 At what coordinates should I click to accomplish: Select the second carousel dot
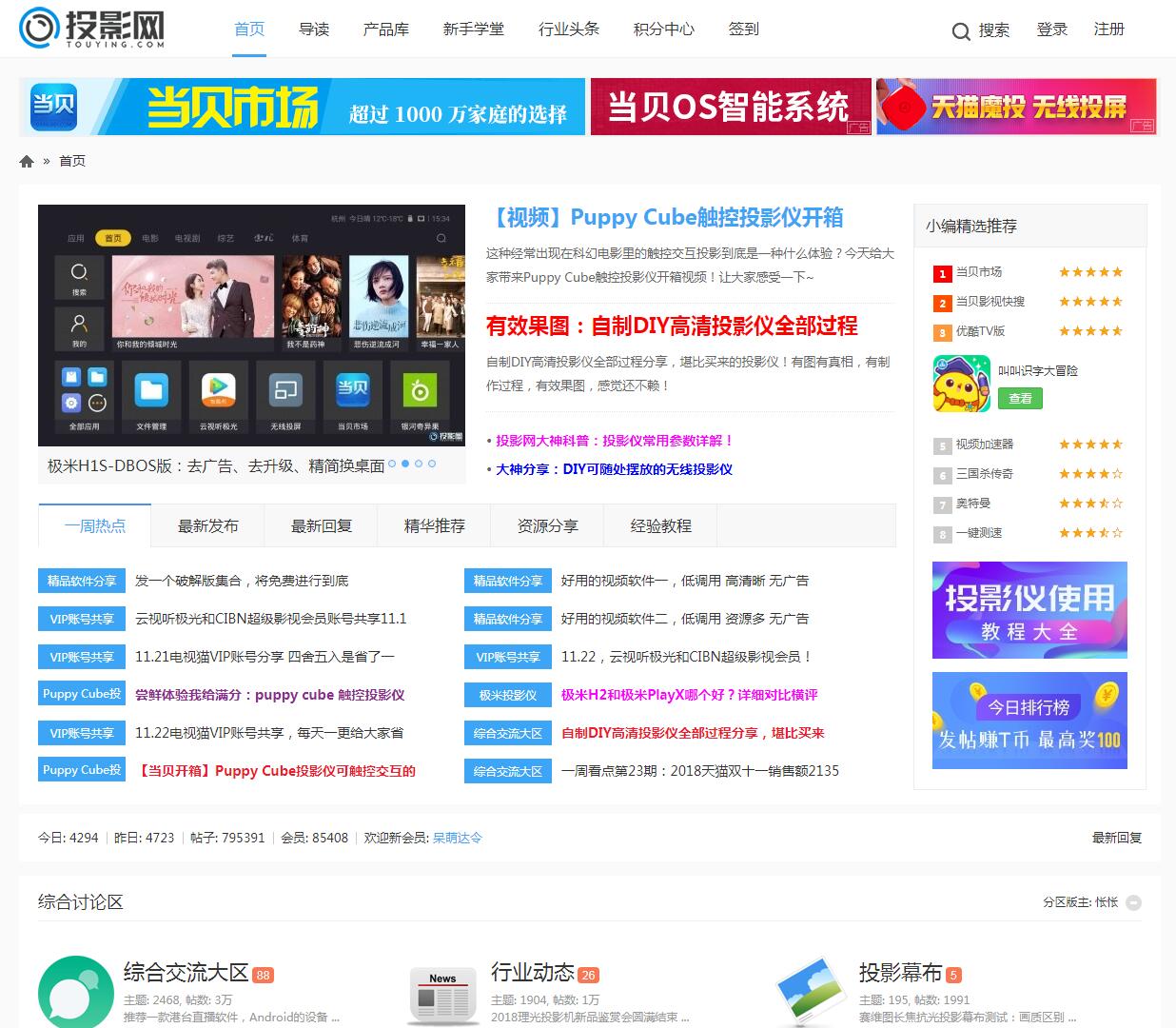click(405, 464)
